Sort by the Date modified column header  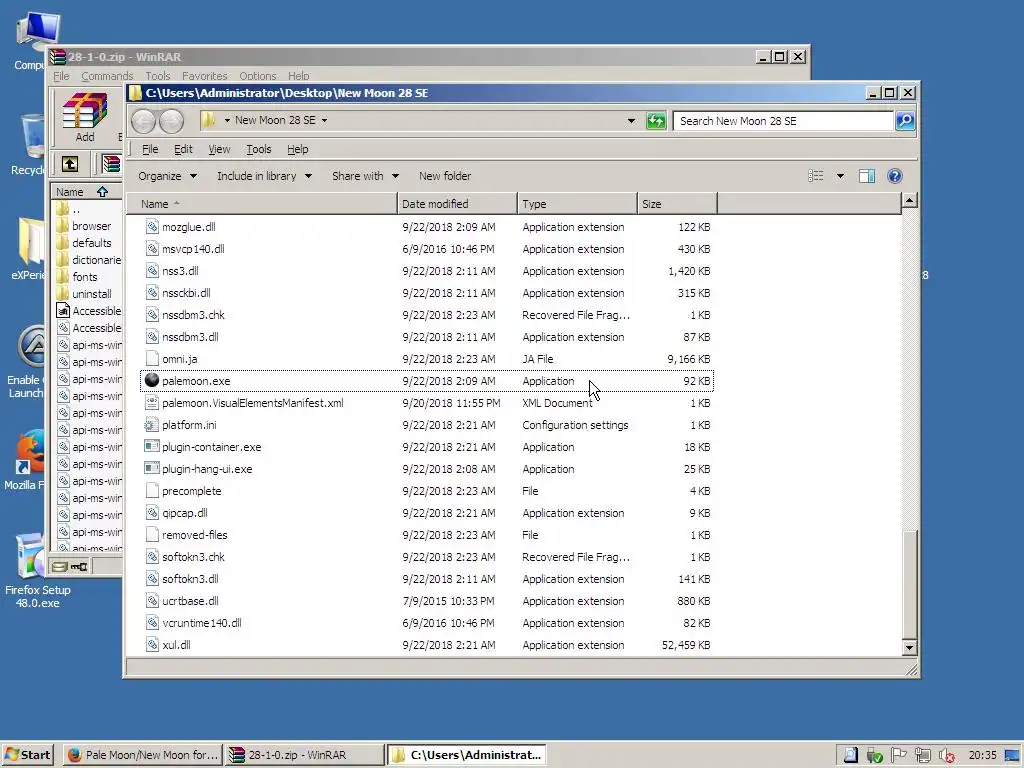point(457,204)
